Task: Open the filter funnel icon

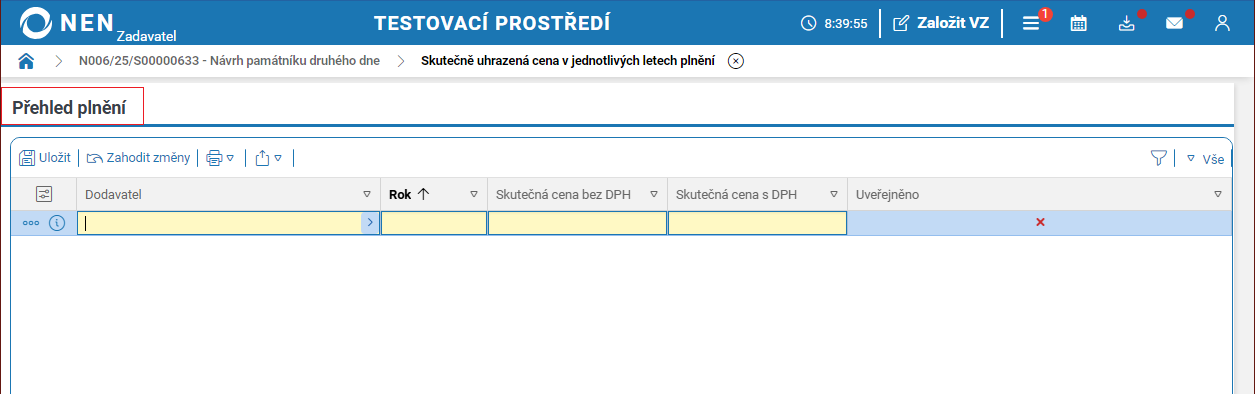Action: (1158, 157)
